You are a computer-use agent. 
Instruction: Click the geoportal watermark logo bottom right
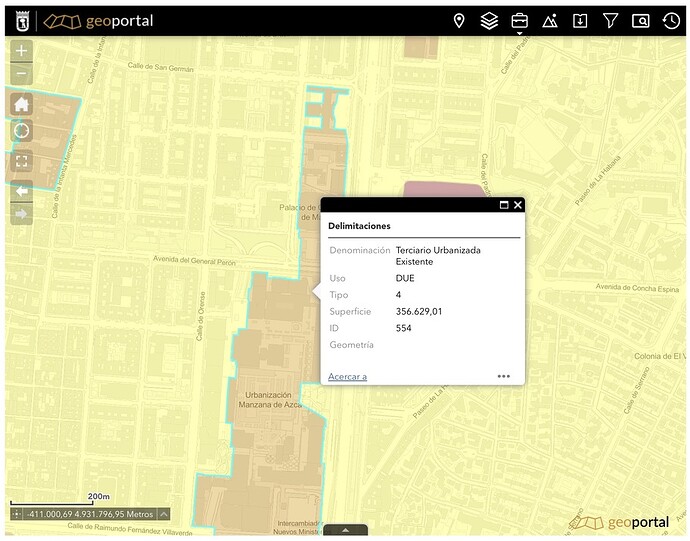[620, 522]
